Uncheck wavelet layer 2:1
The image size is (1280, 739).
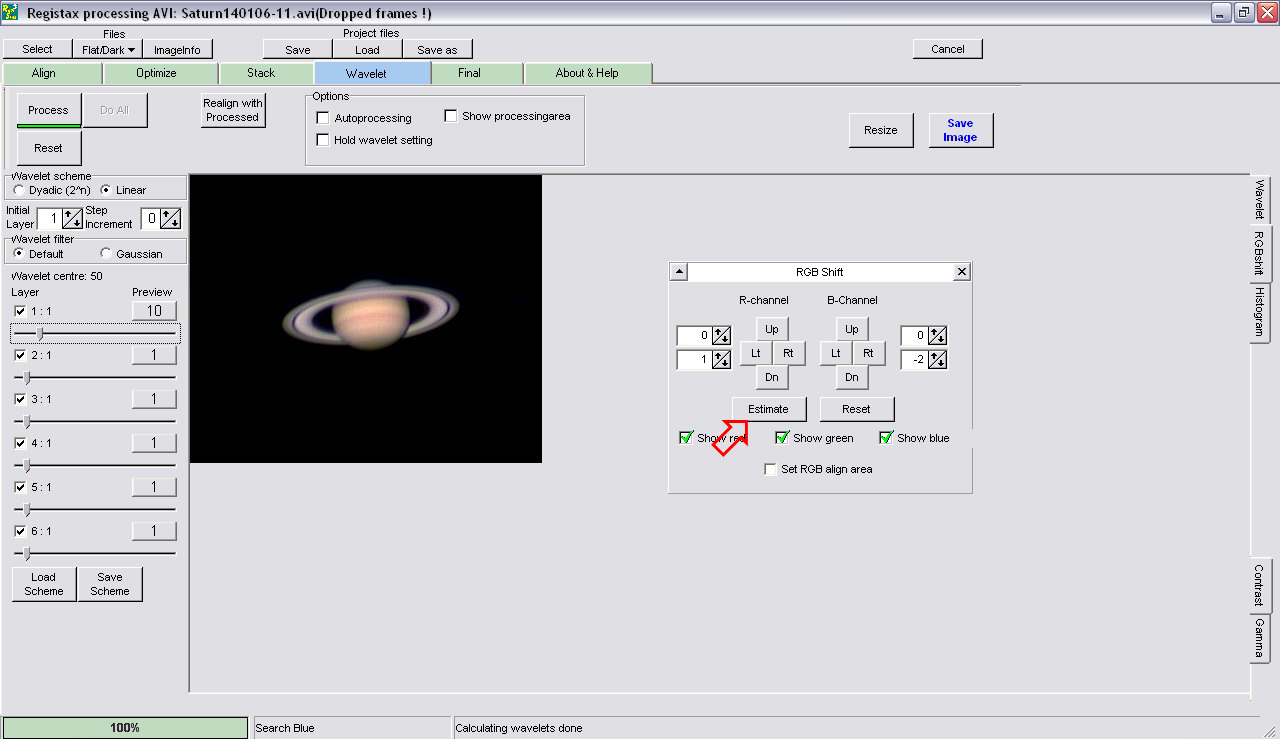pyautogui.click(x=20, y=355)
